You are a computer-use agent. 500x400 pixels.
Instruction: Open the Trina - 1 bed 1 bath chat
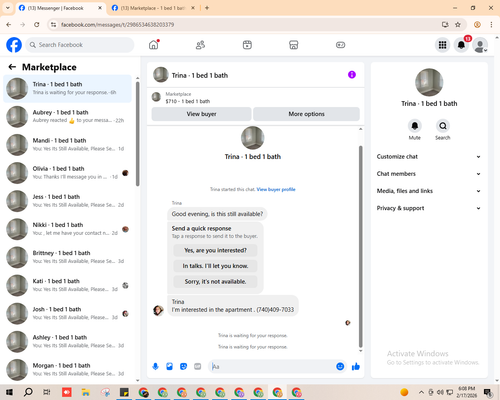point(67,88)
